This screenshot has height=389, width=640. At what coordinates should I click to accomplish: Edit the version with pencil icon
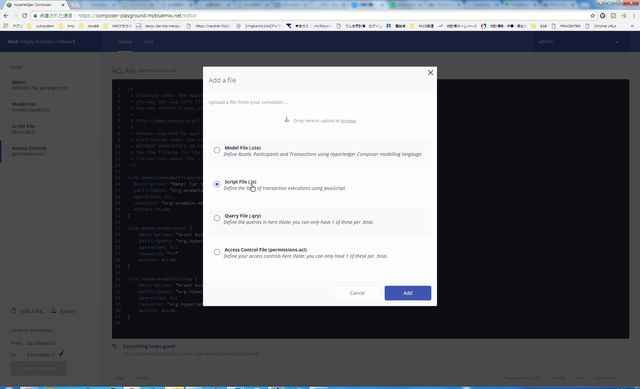tap(61, 354)
